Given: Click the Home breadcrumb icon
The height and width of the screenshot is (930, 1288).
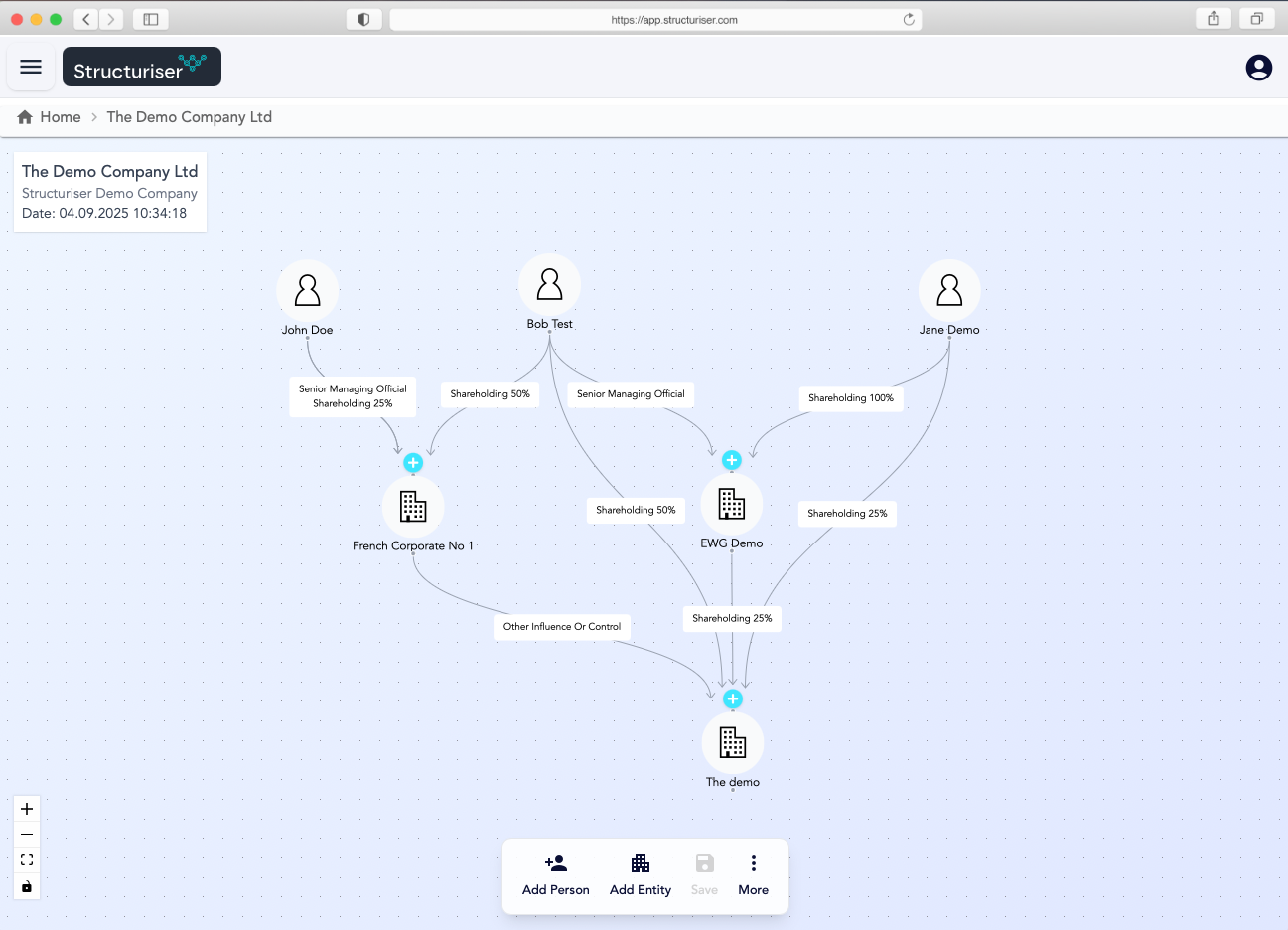Looking at the screenshot, I should pyautogui.click(x=25, y=117).
